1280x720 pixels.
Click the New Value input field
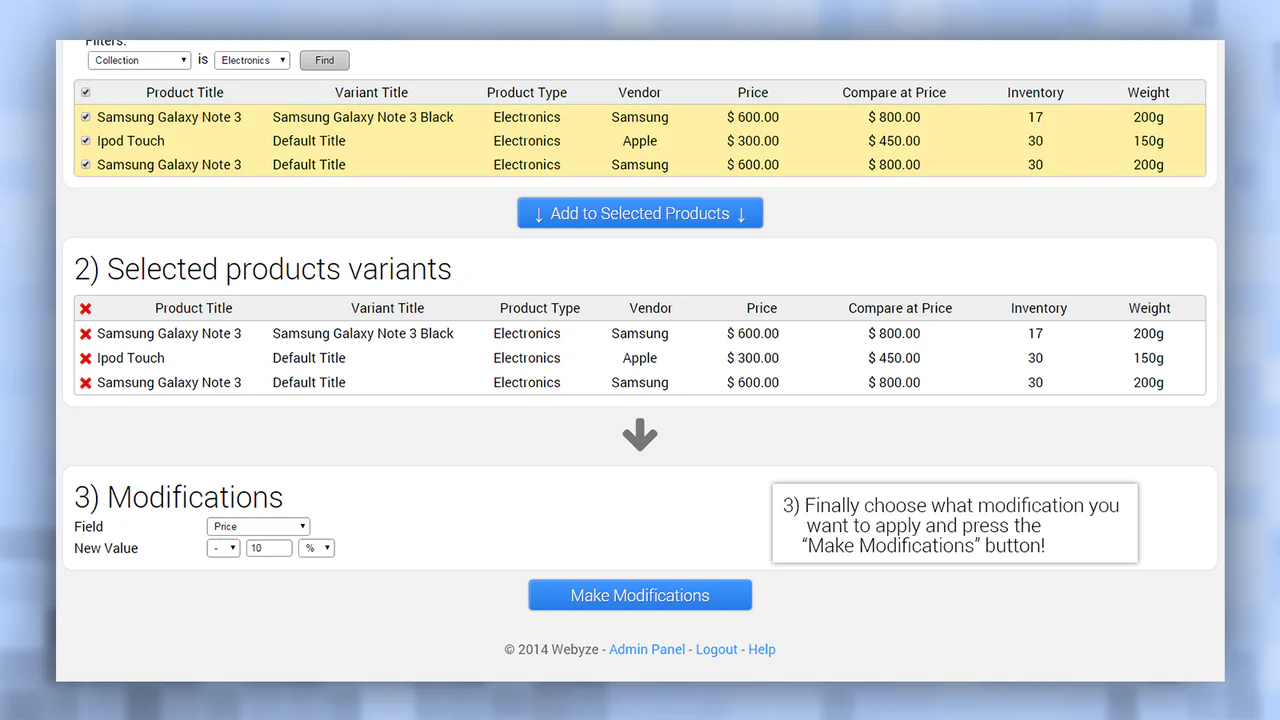[x=269, y=548]
